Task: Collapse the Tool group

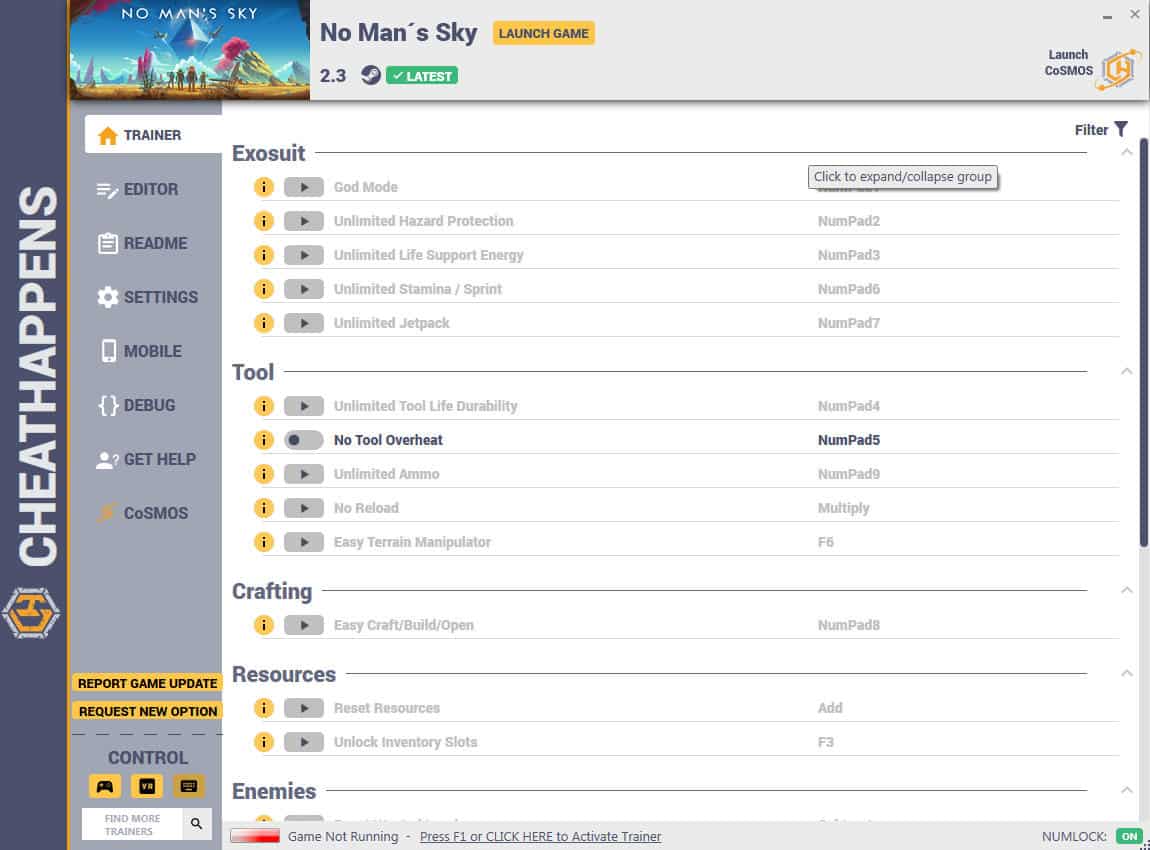Action: [1127, 371]
